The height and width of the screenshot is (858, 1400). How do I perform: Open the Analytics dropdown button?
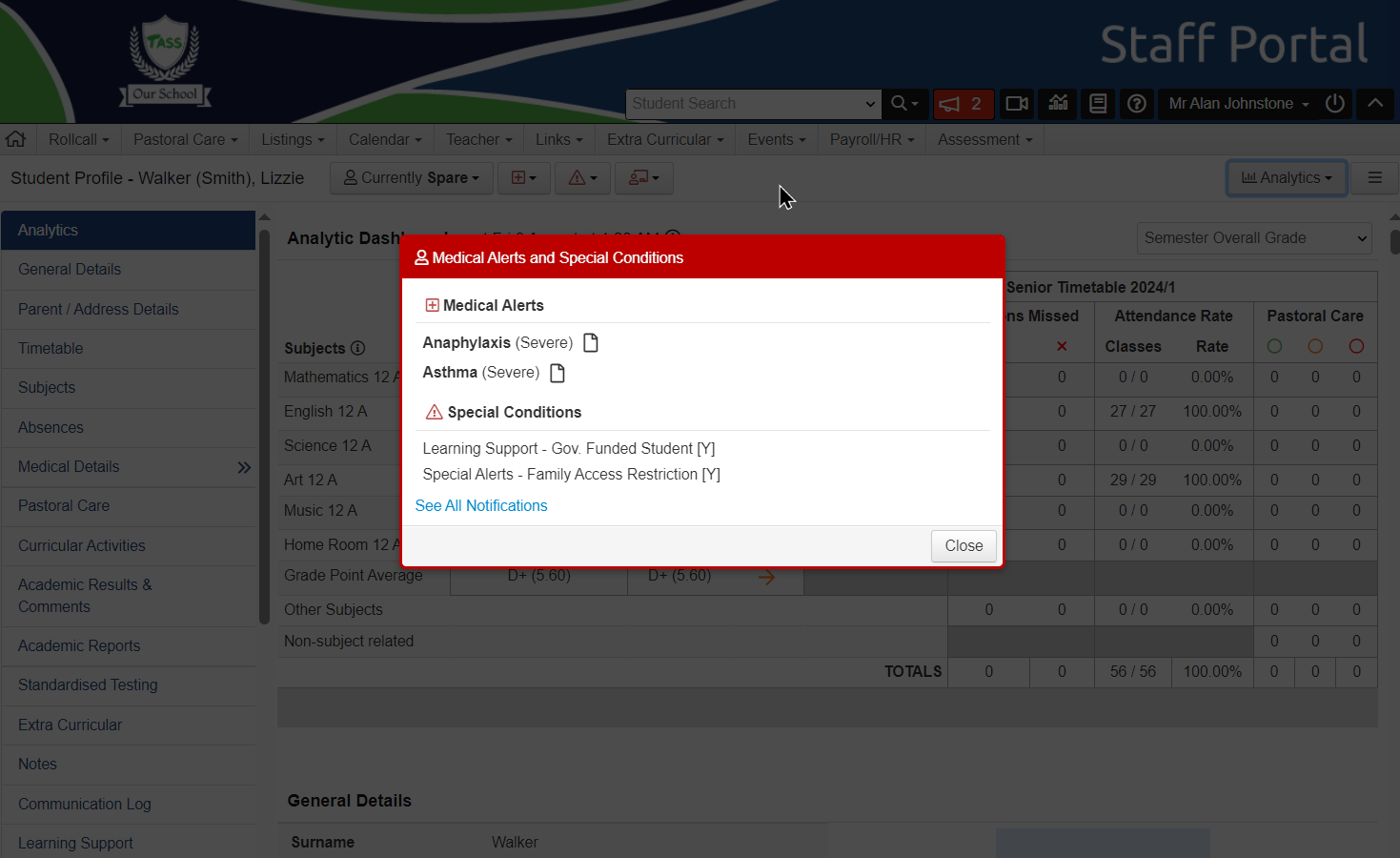tap(1286, 178)
